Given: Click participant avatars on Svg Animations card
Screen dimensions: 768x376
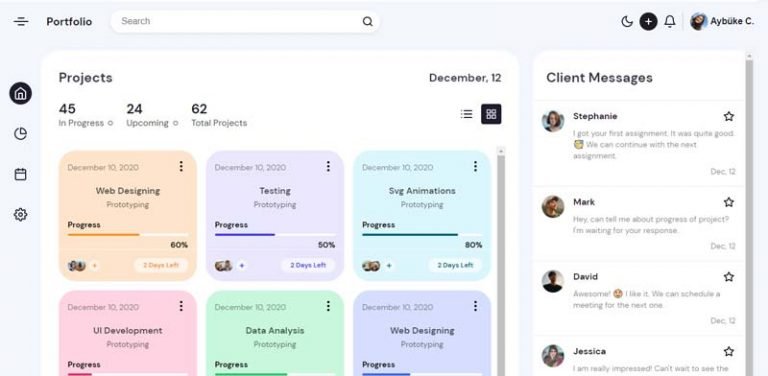Looking at the screenshot, I should 371,265.
